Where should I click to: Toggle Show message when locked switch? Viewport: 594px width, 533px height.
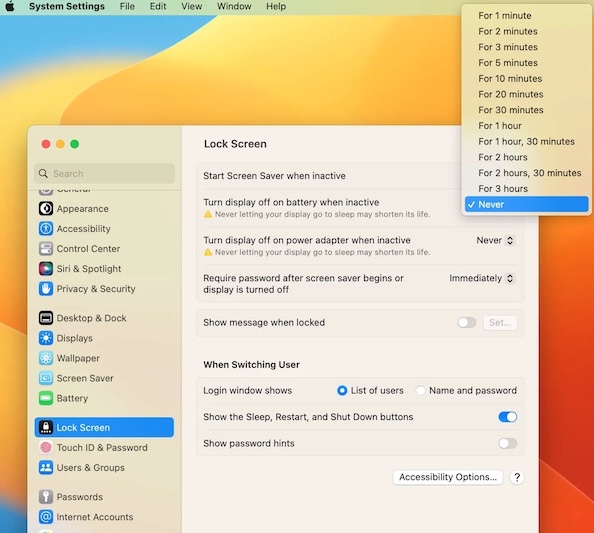pos(467,323)
